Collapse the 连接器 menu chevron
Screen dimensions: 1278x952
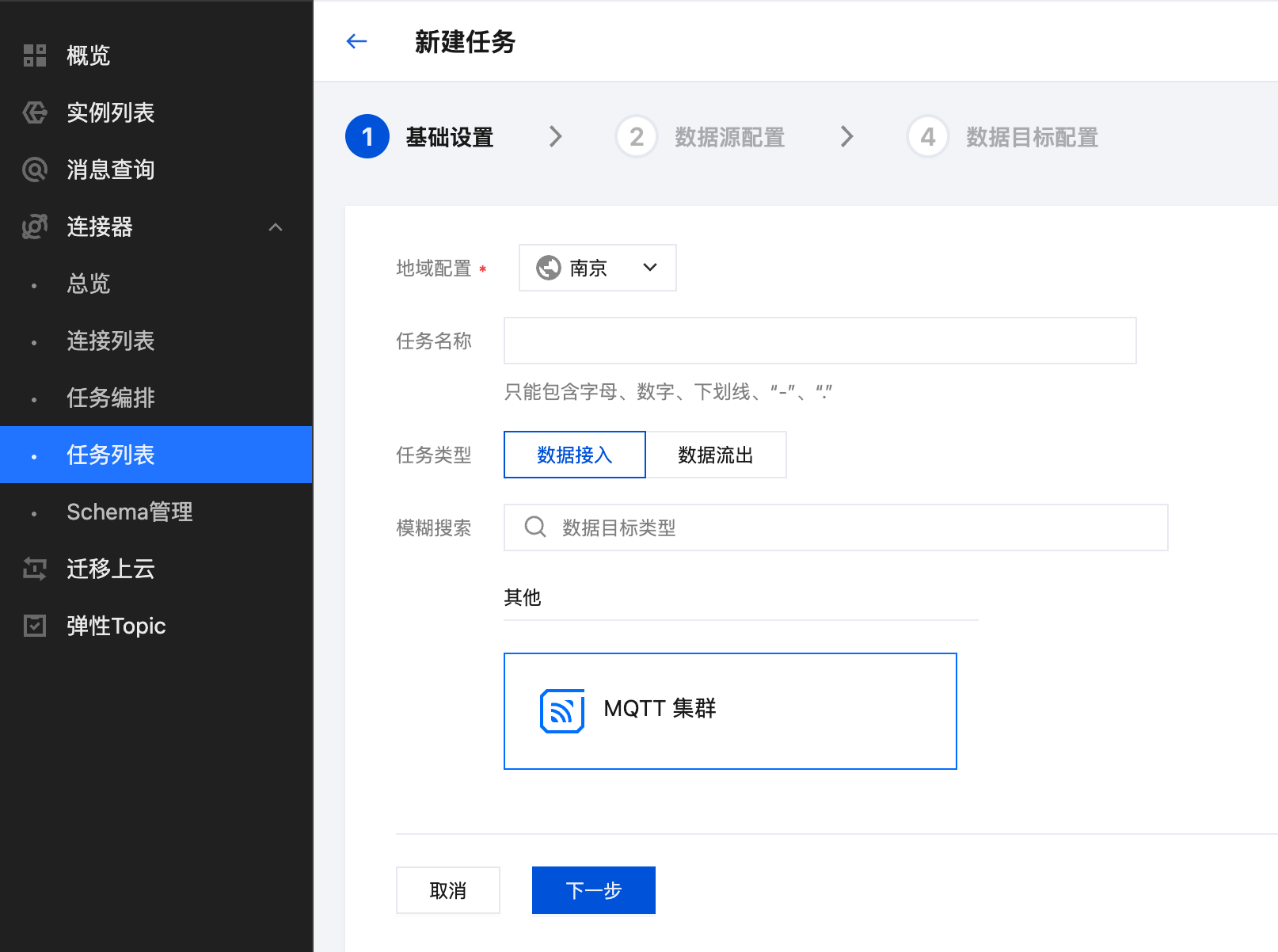coord(276,227)
